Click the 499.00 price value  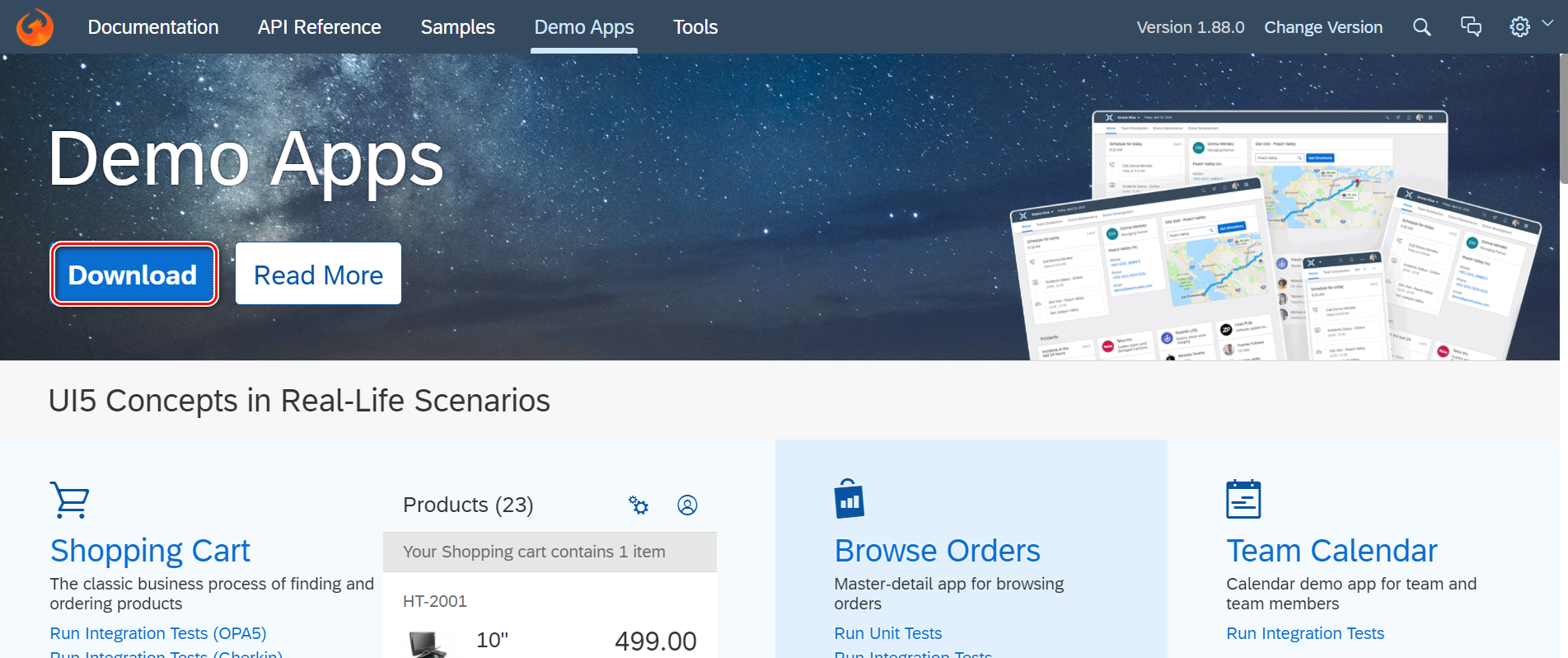[655, 641]
